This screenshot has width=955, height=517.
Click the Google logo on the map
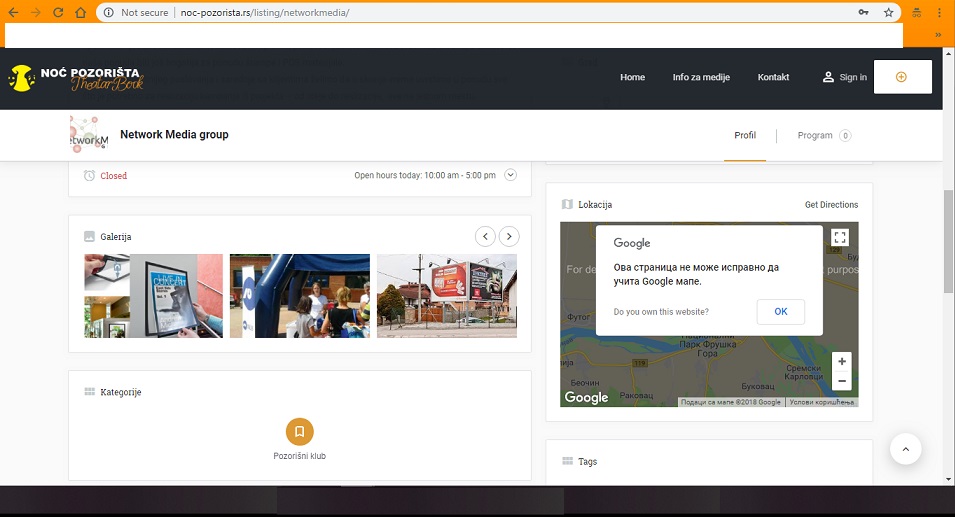point(586,397)
